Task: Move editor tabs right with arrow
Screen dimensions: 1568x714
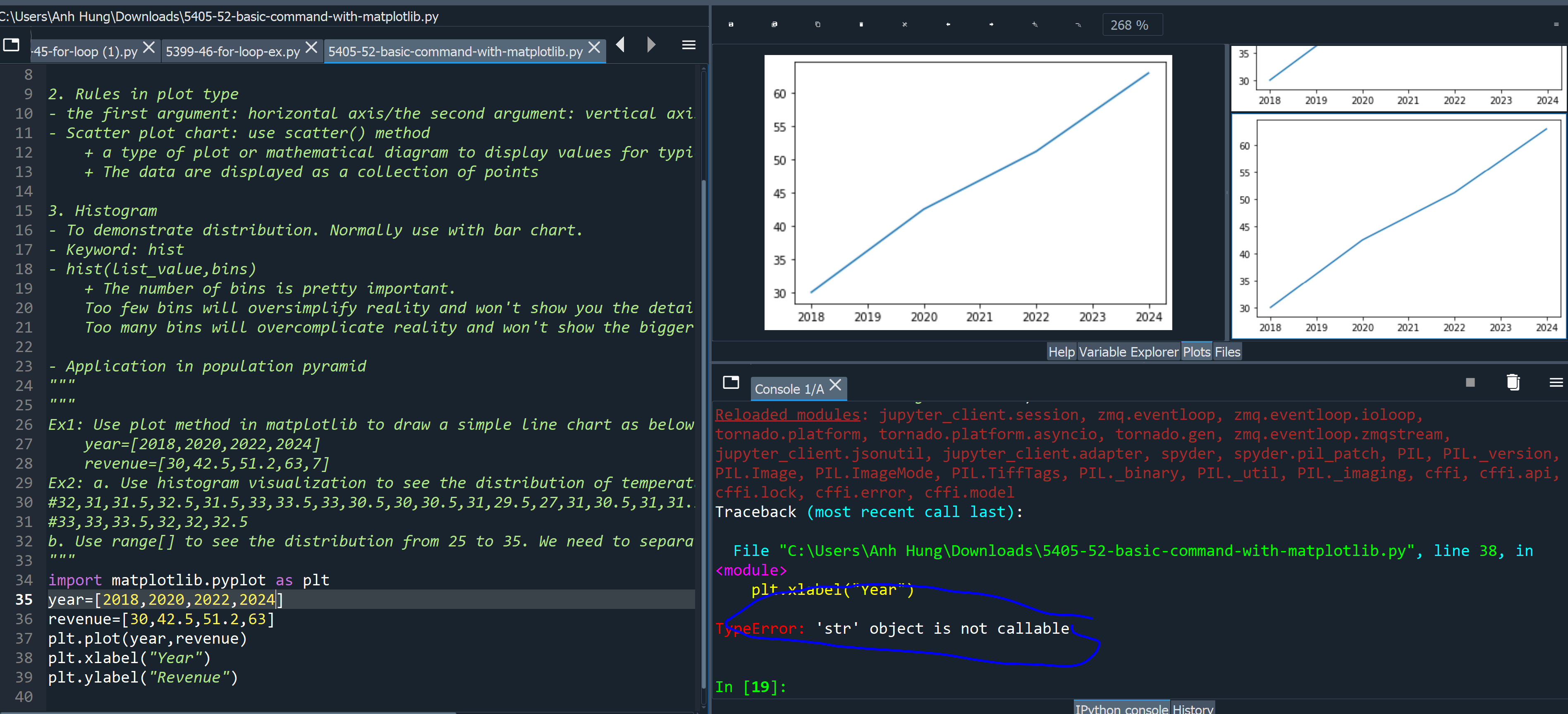Action: (651, 44)
